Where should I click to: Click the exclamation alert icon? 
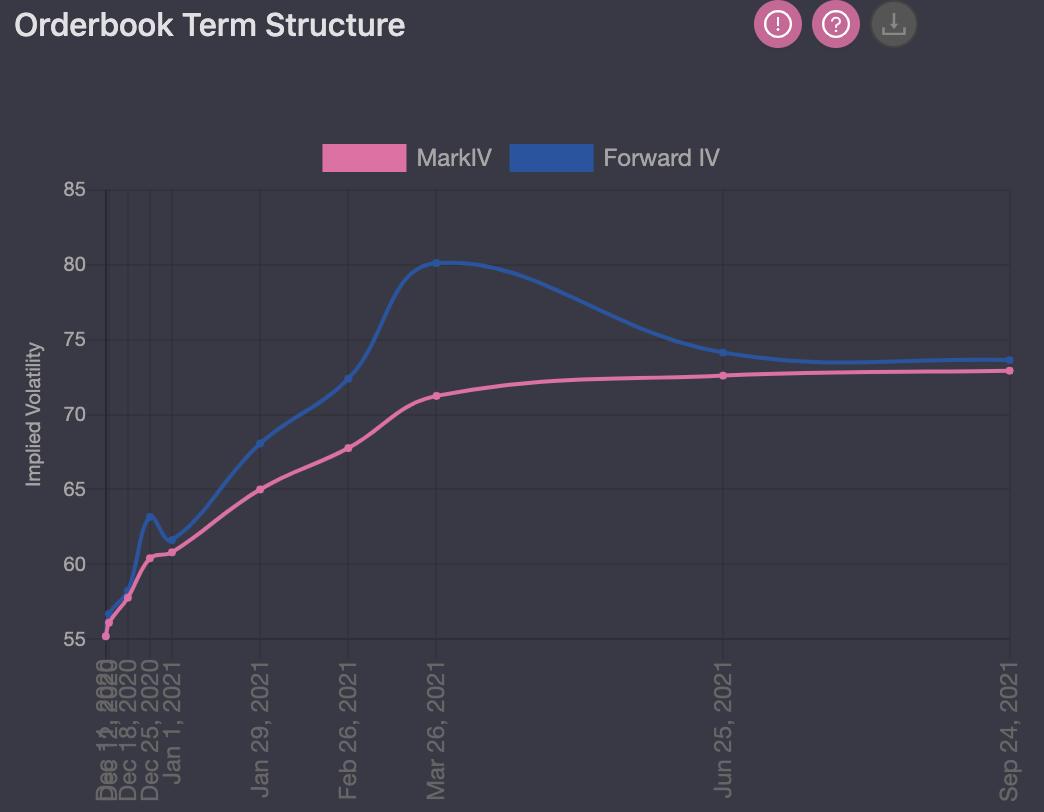point(777,24)
